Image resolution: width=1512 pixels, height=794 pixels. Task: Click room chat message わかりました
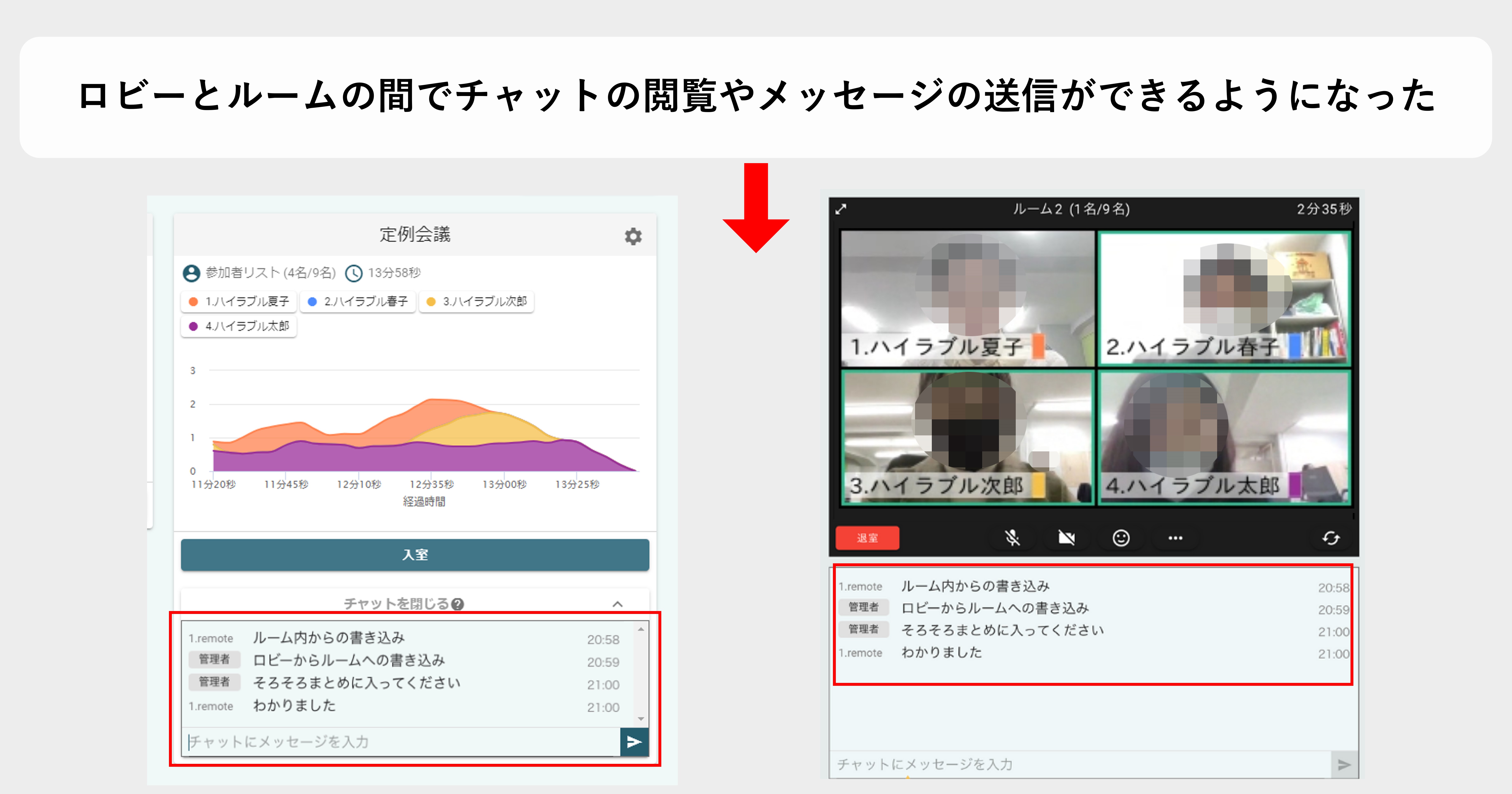[942, 653]
